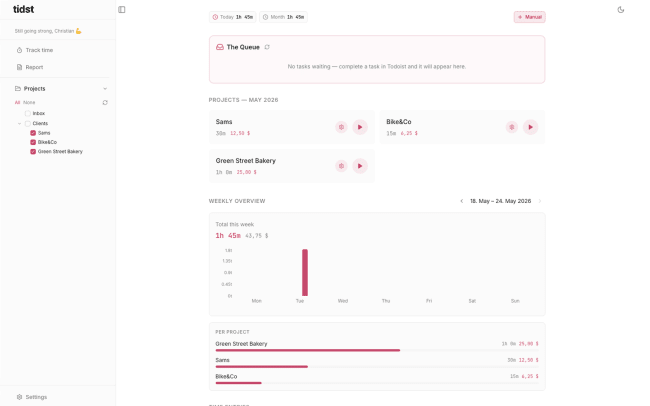This screenshot has height=406, width=650.
Task: Click the Sun label on chart axis
Action: point(515,301)
